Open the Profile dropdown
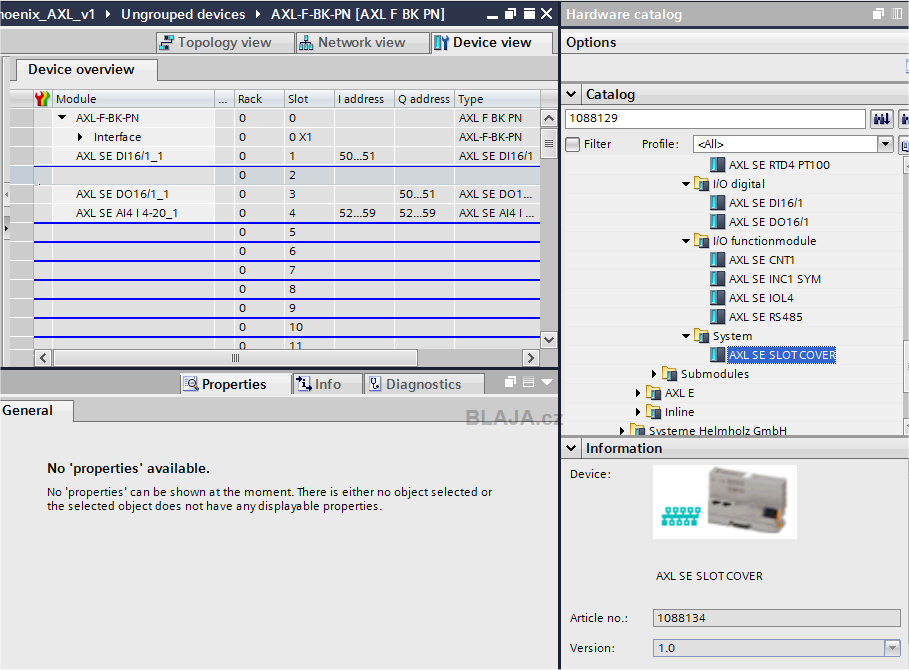 pyautogui.click(x=885, y=144)
